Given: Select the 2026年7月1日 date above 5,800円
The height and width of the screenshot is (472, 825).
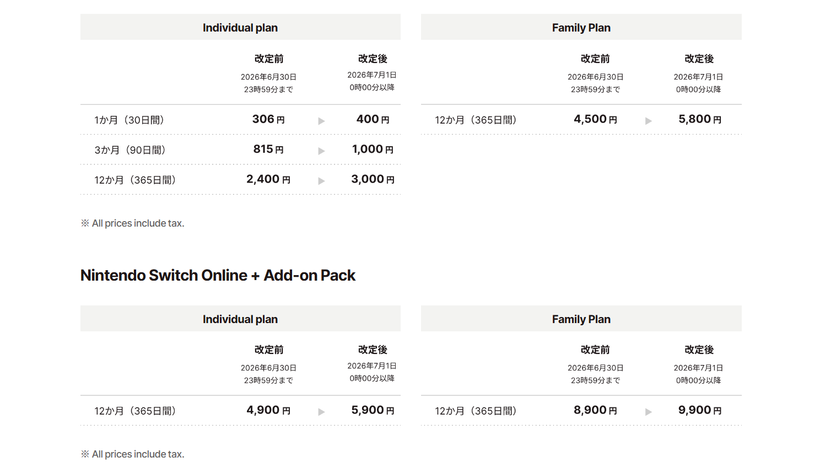Looking at the screenshot, I should 698,77.
